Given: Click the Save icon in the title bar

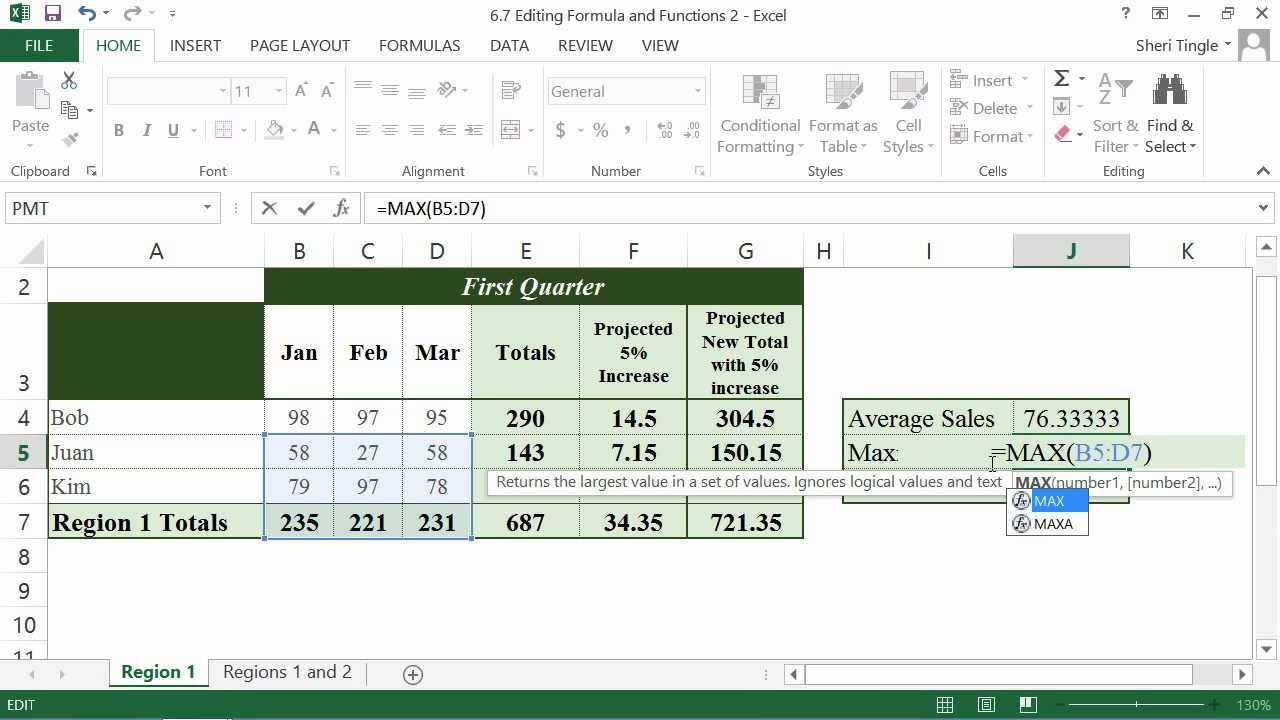Looking at the screenshot, I should pos(53,14).
